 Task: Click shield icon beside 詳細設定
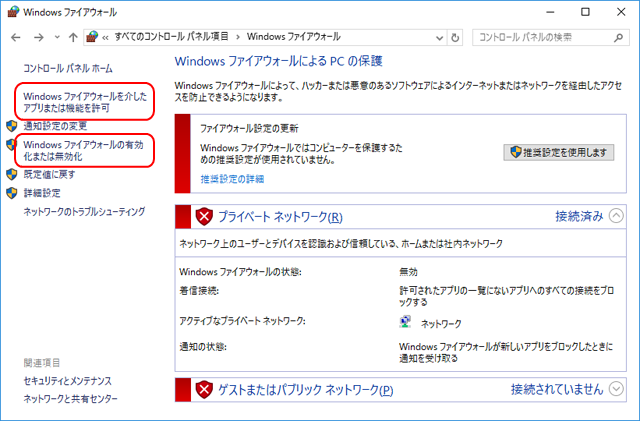pyautogui.click(x=11, y=193)
